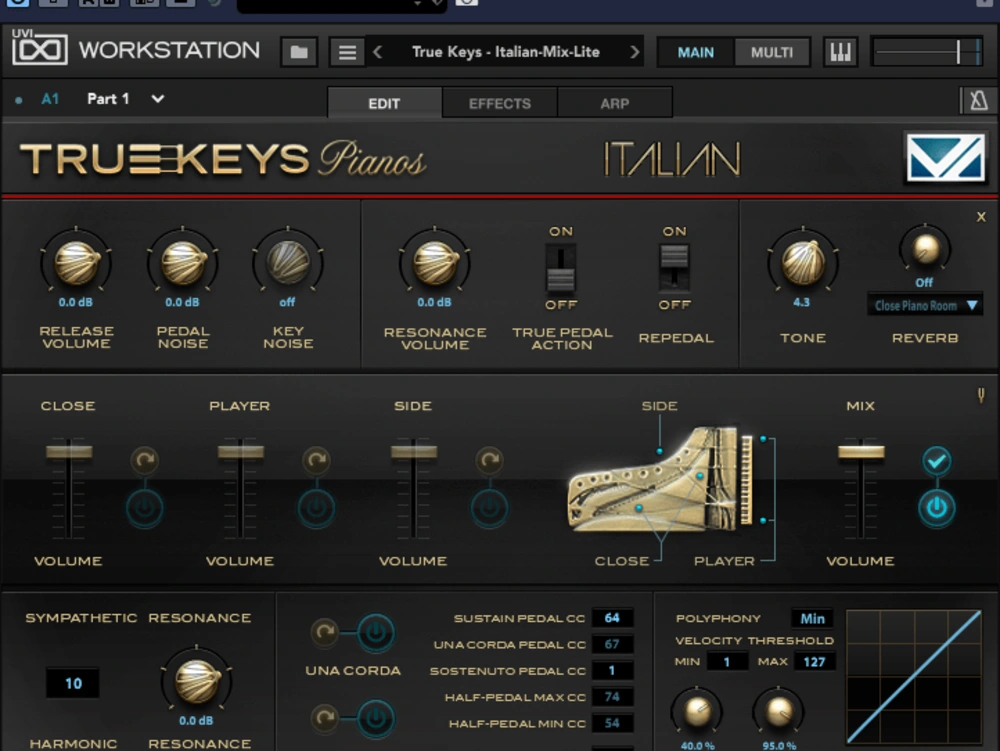Open the Close Piano Room reverb dropdown
This screenshot has height=751, width=1000.
click(x=923, y=305)
